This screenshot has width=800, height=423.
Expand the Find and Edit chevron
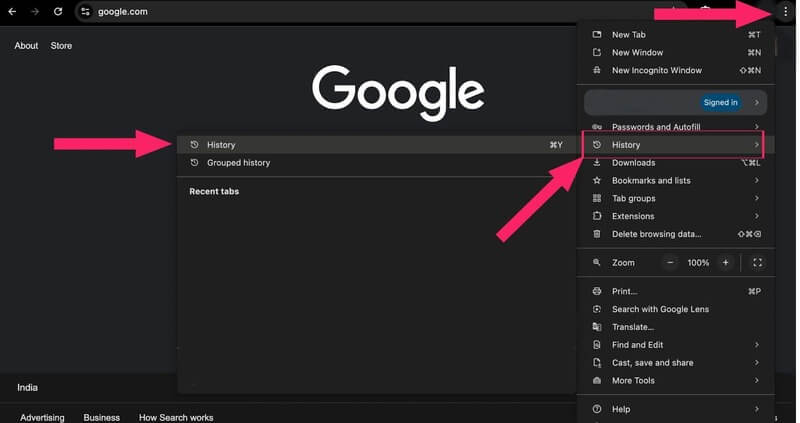(x=757, y=345)
